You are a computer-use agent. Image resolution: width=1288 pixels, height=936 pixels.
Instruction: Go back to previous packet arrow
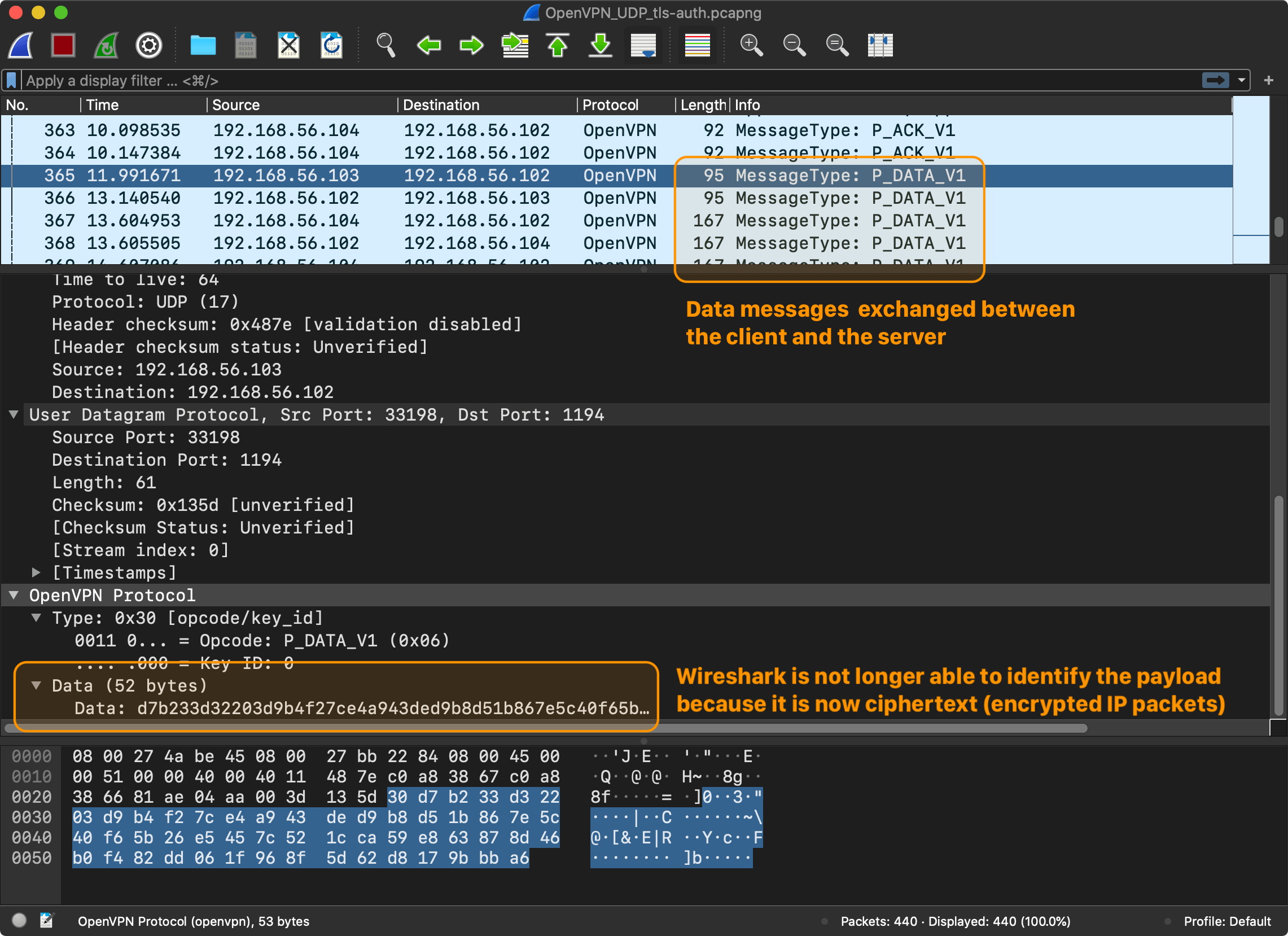[429, 45]
